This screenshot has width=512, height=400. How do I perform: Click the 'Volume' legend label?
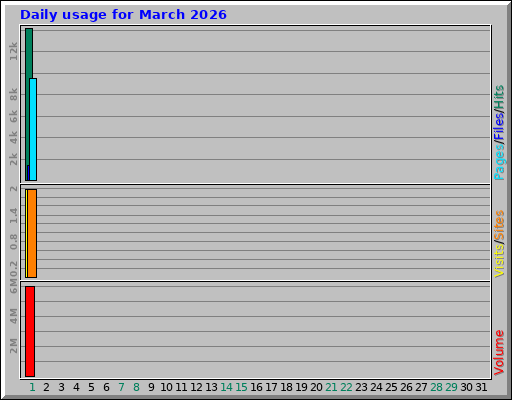coord(499,353)
